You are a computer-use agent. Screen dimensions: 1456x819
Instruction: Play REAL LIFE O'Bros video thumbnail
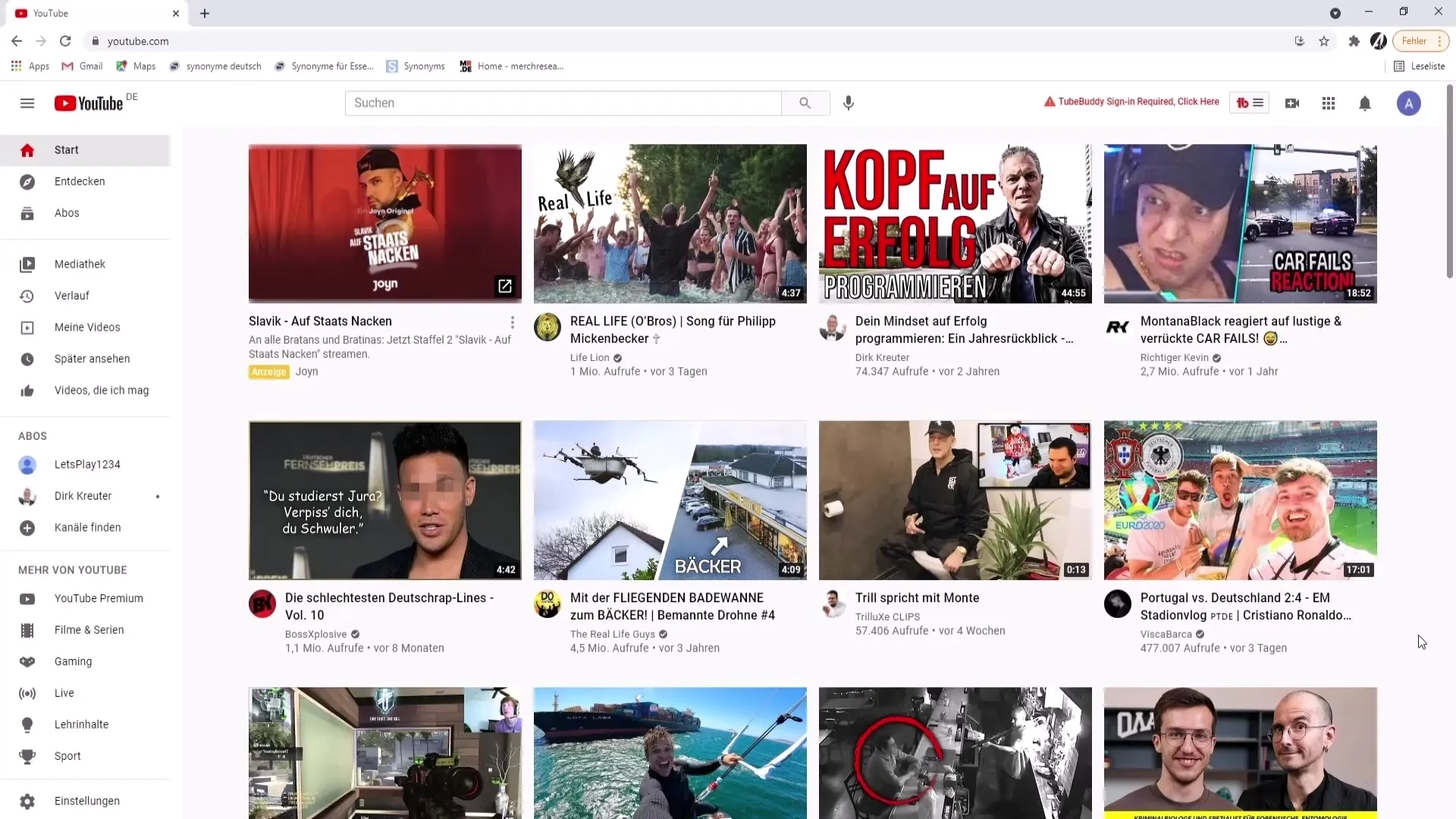pyautogui.click(x=670, y=224)
